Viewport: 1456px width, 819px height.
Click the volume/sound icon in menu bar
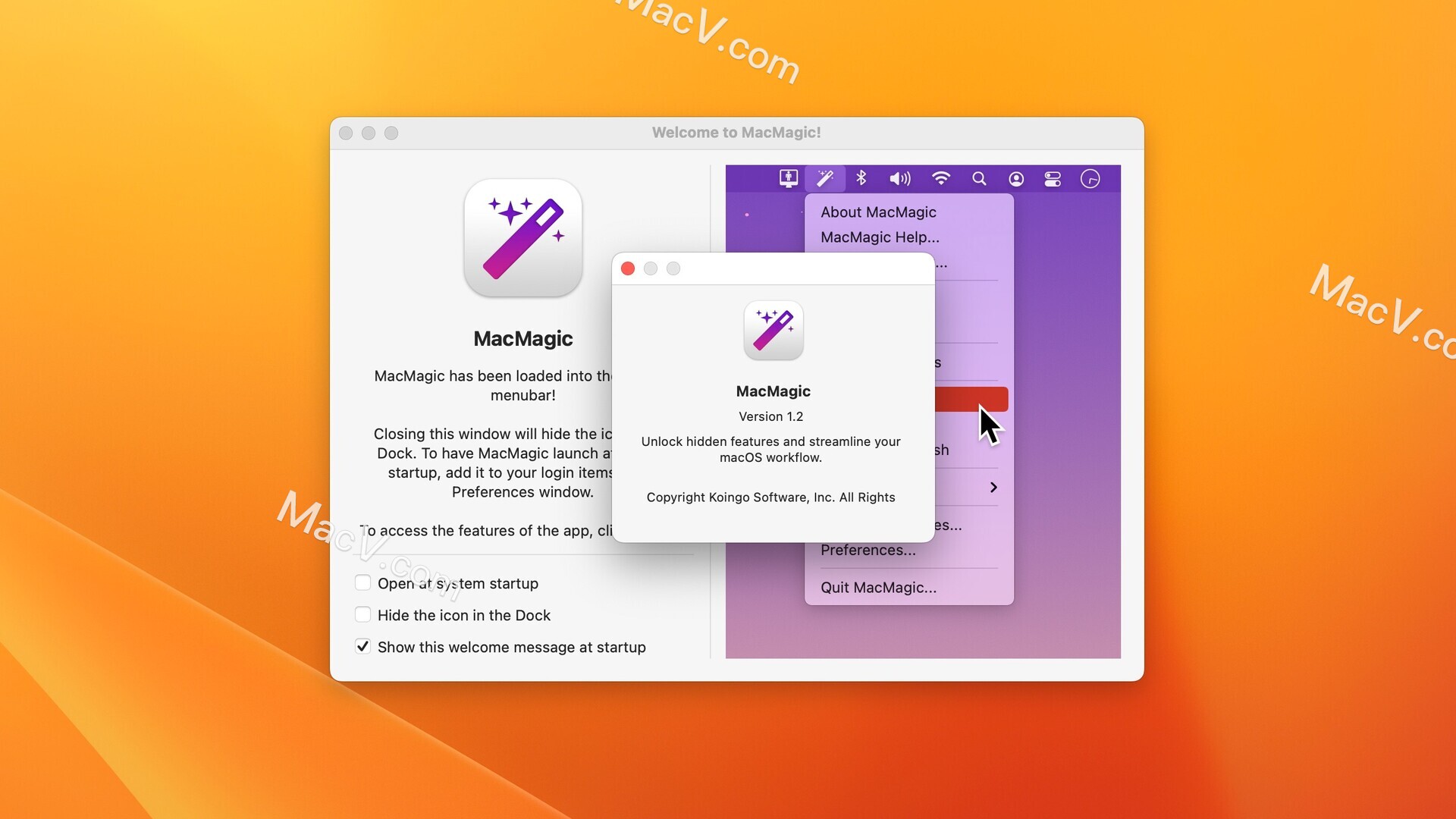coord(899,179)
